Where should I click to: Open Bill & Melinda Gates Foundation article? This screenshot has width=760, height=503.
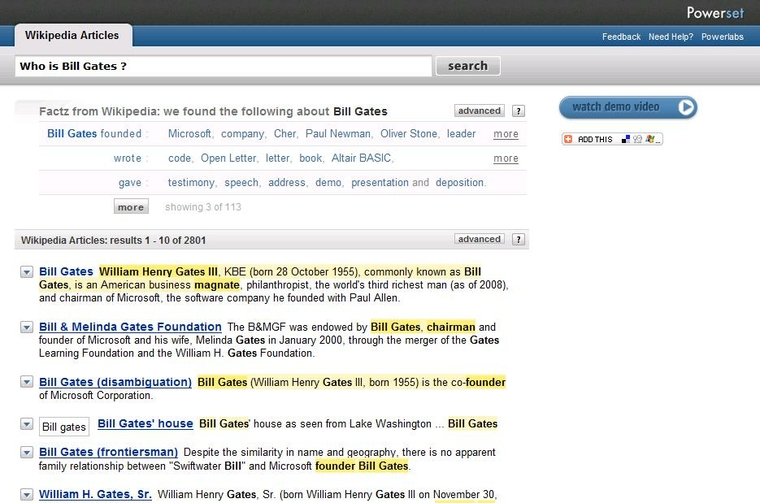(x=130, y=327)
